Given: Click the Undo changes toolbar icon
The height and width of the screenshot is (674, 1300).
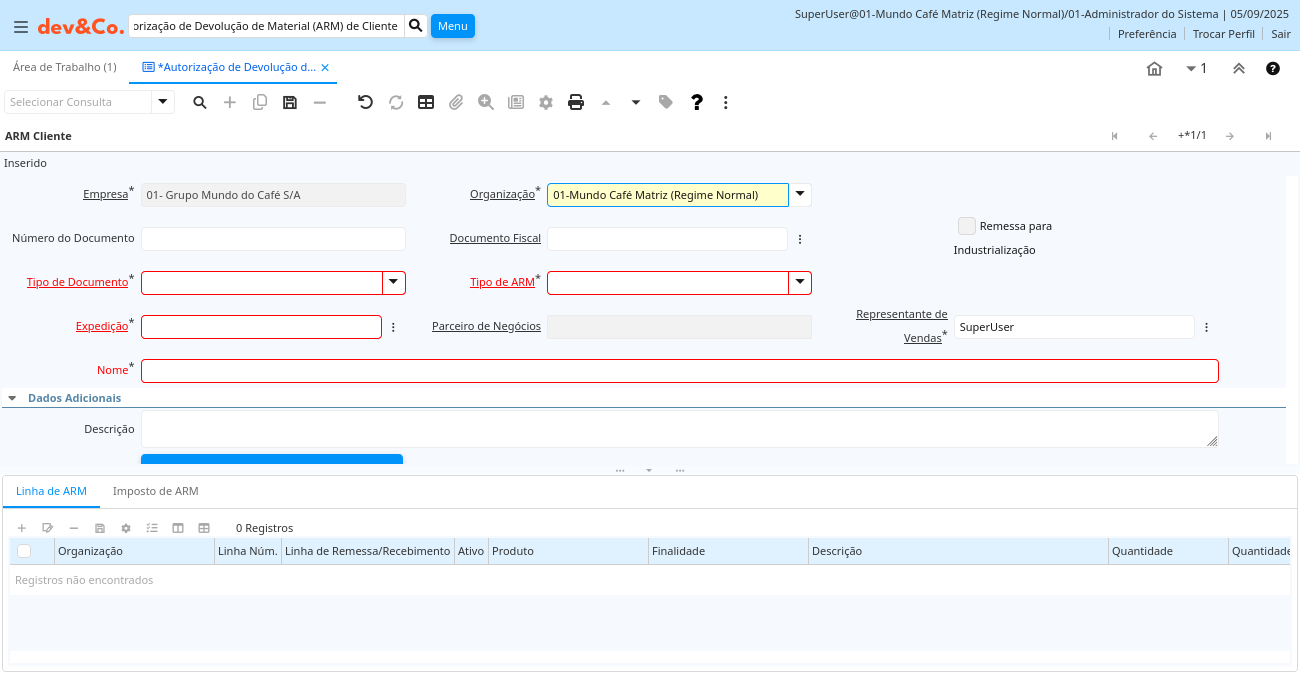Looking at the screenshot, I should coord(365,102).
